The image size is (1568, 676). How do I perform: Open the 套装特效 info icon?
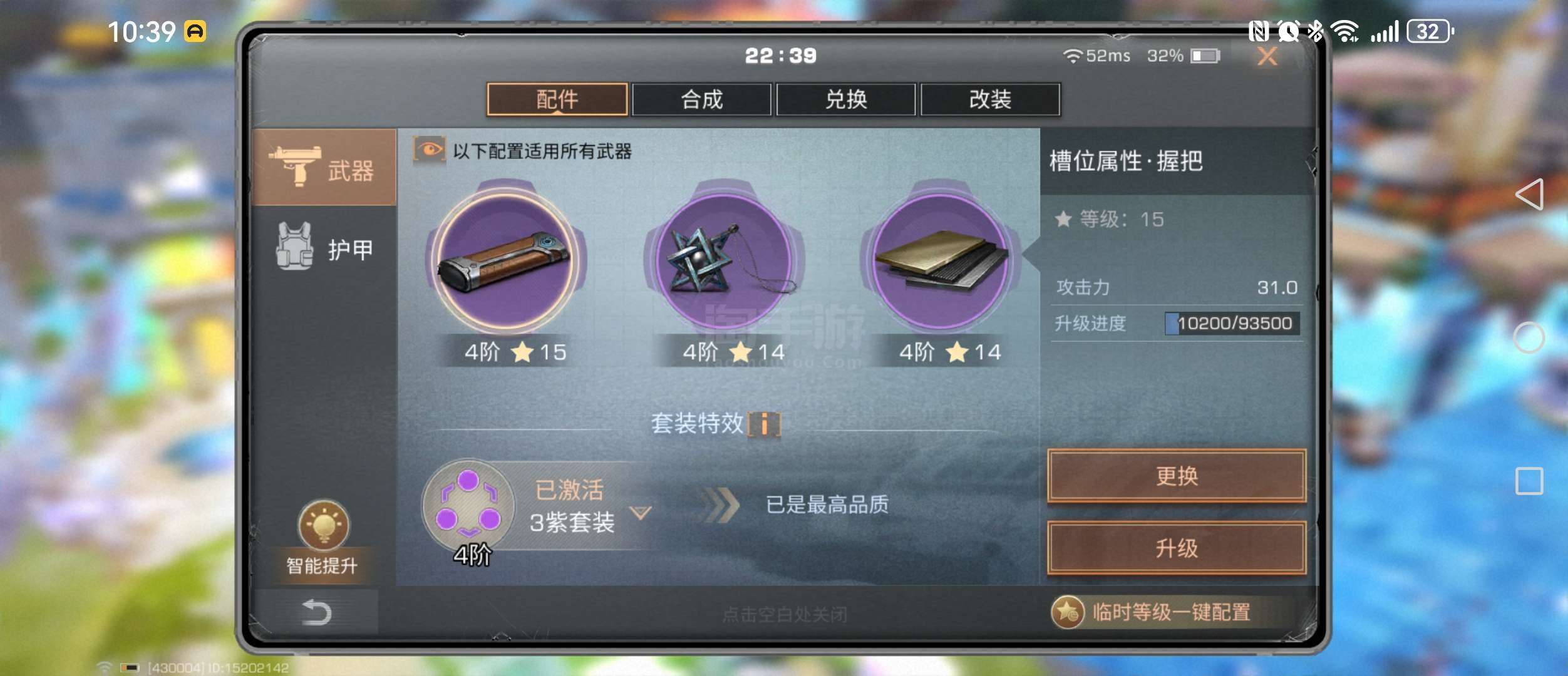(764, 424)
